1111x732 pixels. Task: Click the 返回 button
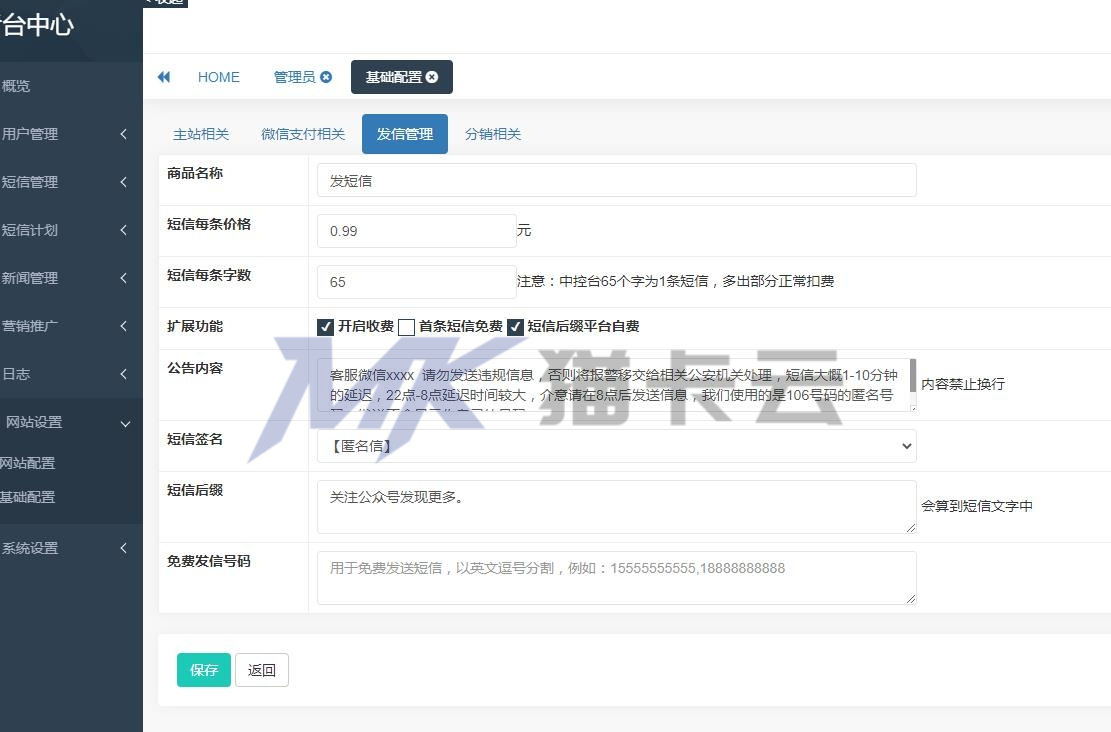[261, 670]
